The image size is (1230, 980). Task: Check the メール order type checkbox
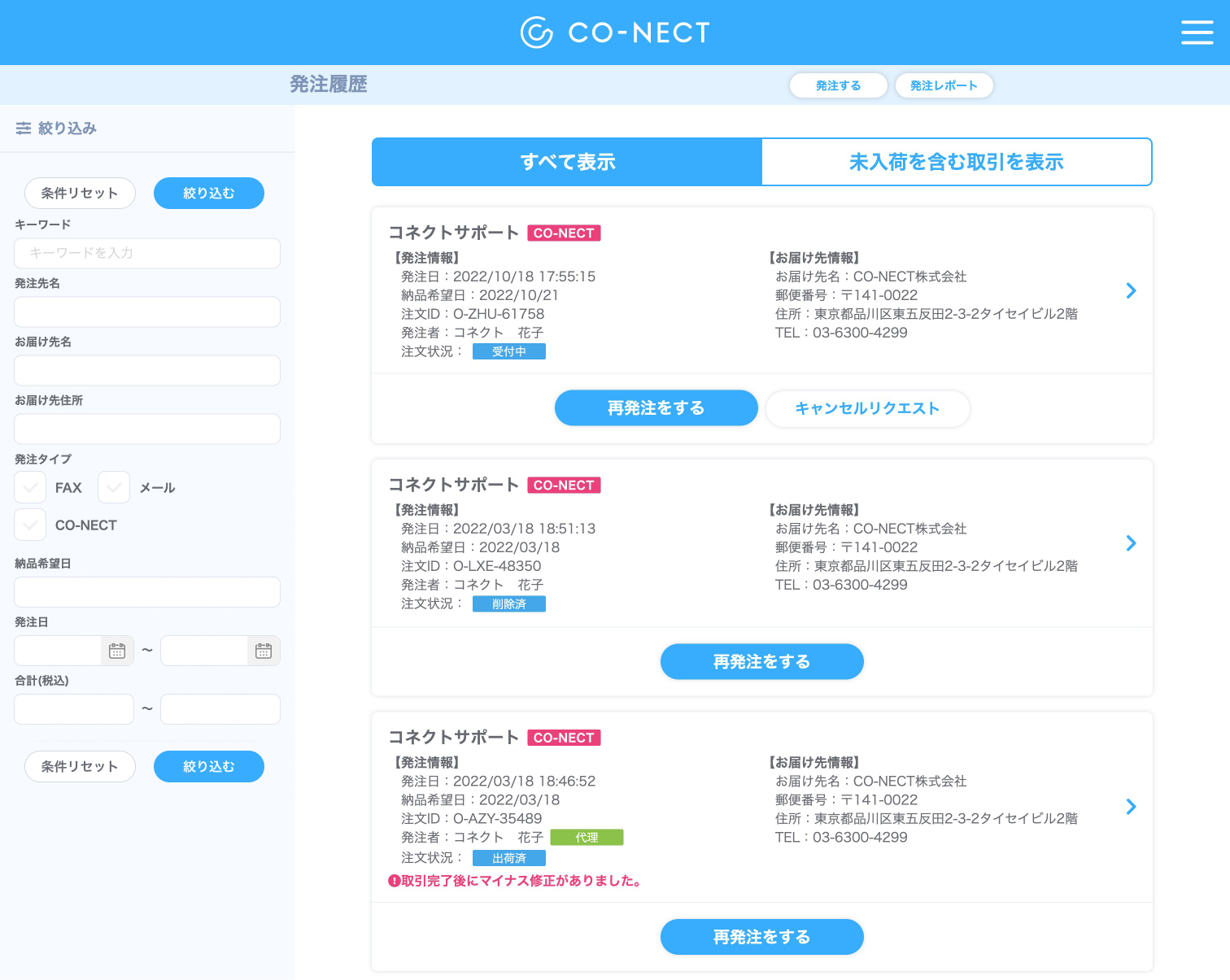114,488
